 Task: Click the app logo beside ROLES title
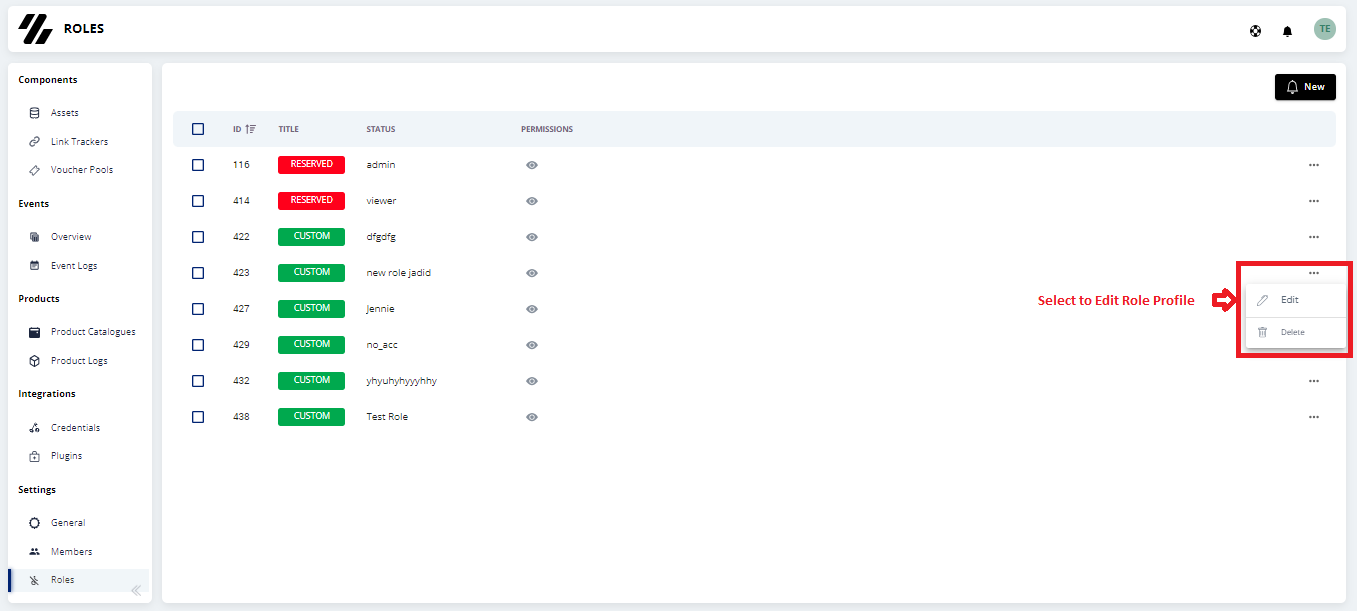[36, 29]
